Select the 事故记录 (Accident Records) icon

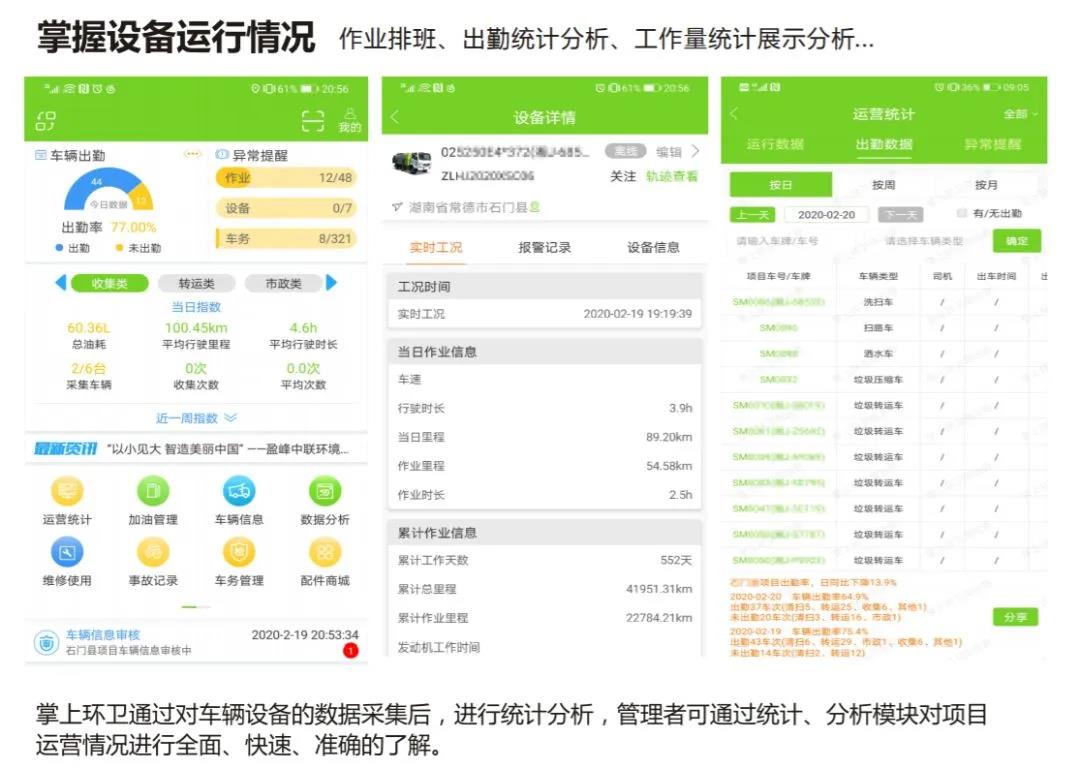(x=152, y=553)
